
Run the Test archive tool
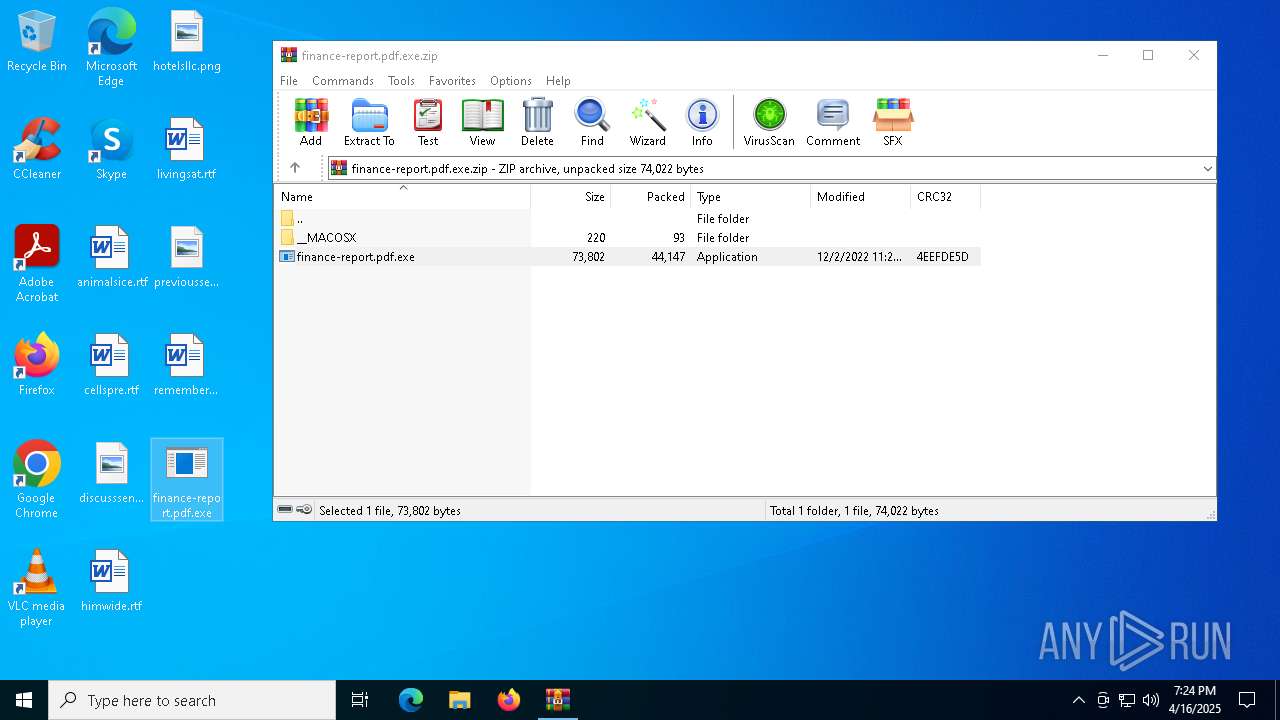(x=428, y=122)
